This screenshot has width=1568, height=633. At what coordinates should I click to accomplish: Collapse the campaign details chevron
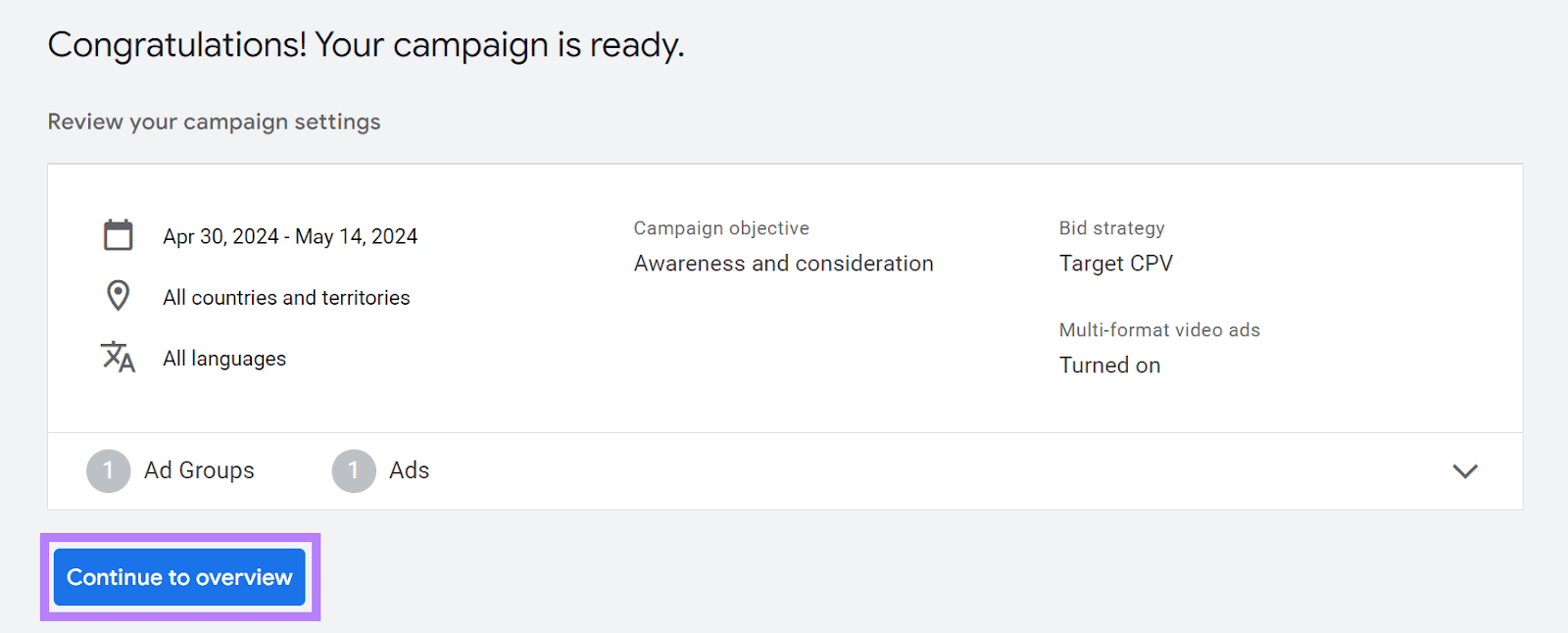[1464, 471]
